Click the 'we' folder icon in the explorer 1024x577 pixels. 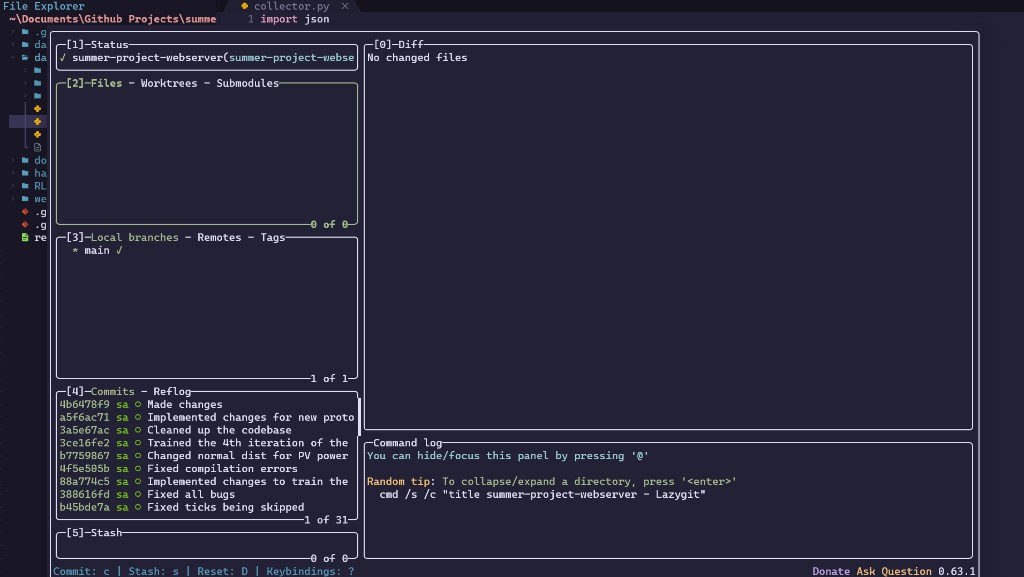pyautogui.click(x=25, y=198)
